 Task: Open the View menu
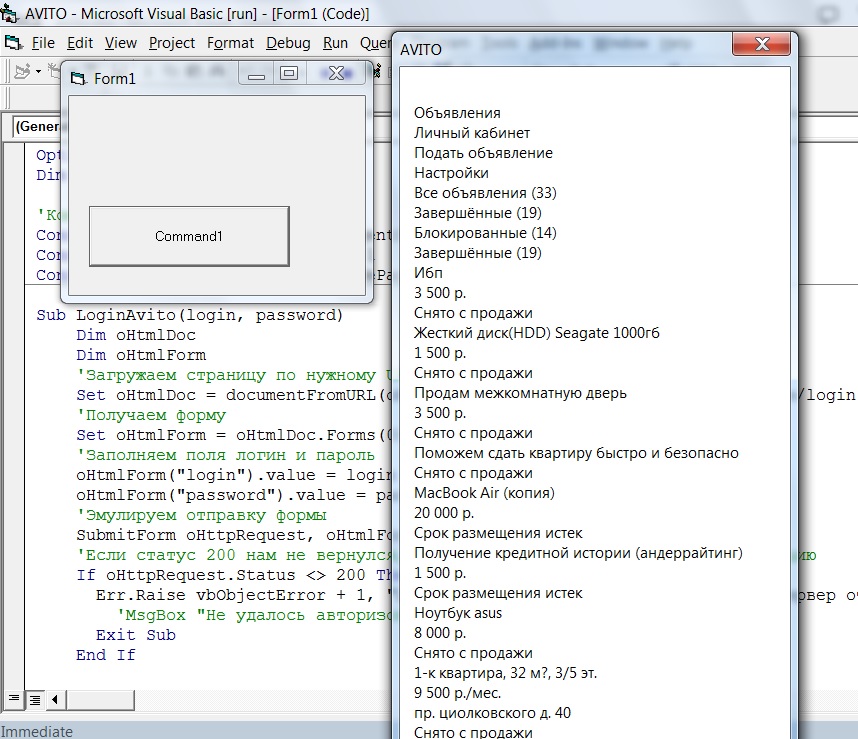[x=120, y=43]
